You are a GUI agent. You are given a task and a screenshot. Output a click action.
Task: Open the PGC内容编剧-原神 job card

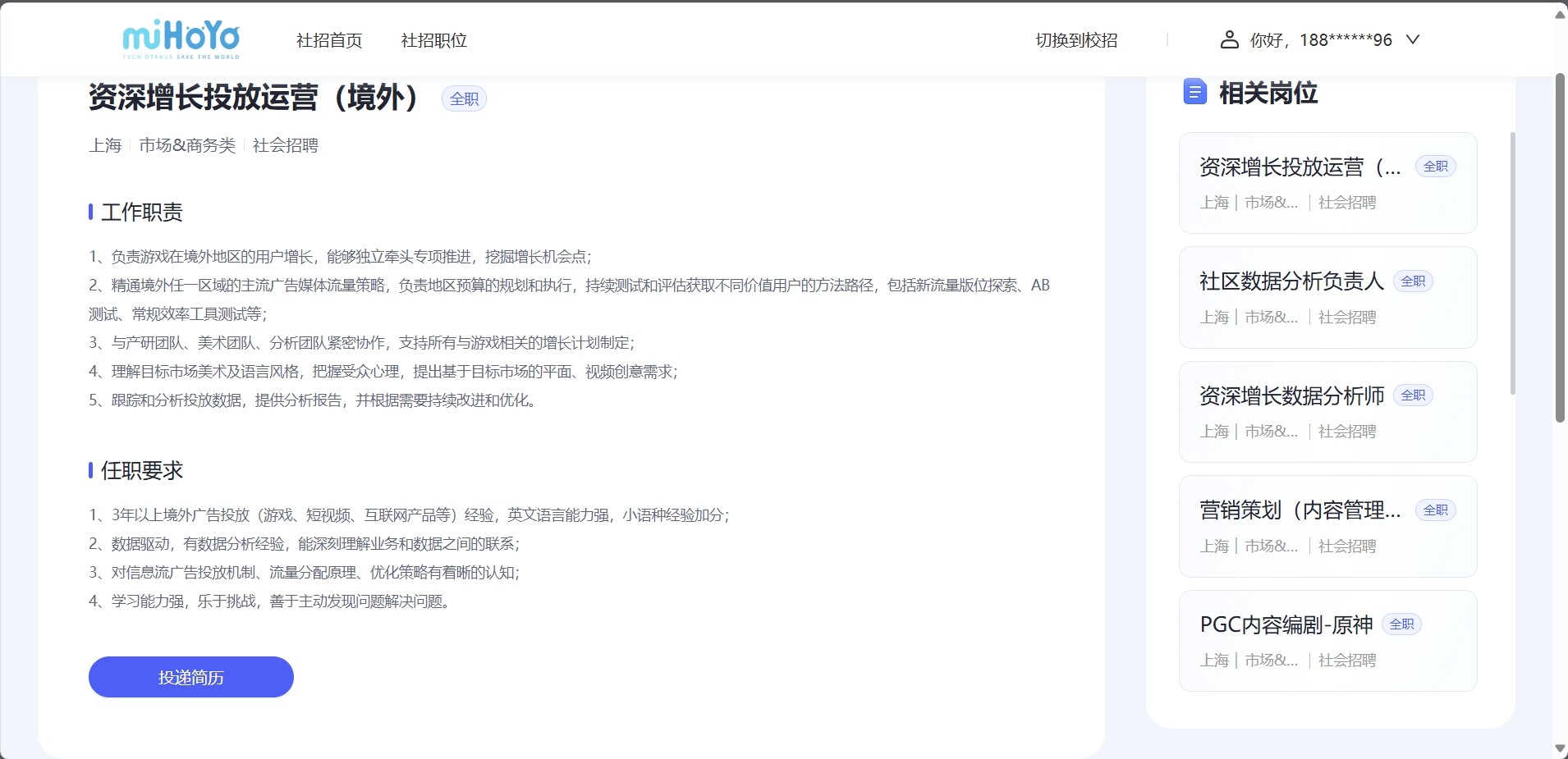1327,641
